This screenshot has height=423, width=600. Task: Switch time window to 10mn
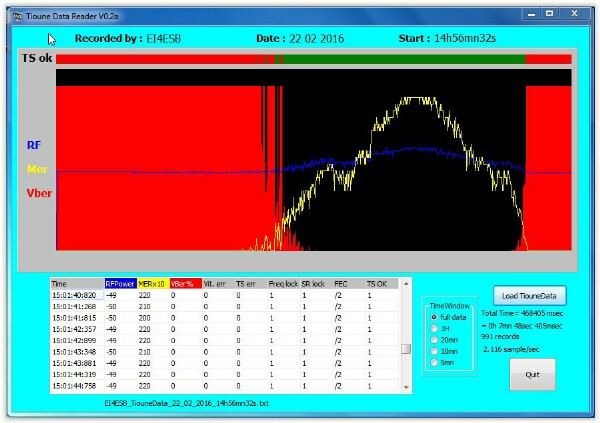(433, 350)
